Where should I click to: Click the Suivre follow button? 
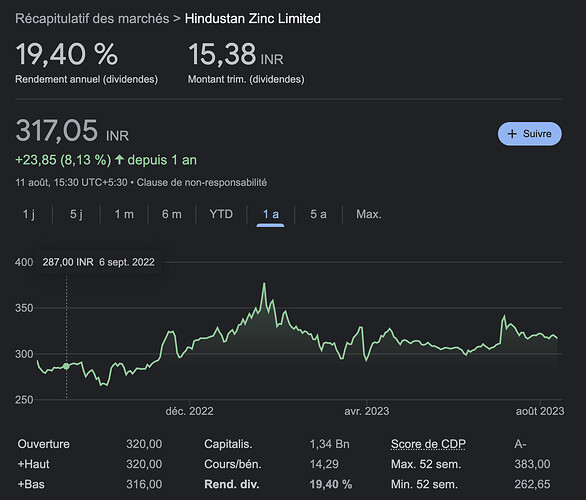[529, 134]
